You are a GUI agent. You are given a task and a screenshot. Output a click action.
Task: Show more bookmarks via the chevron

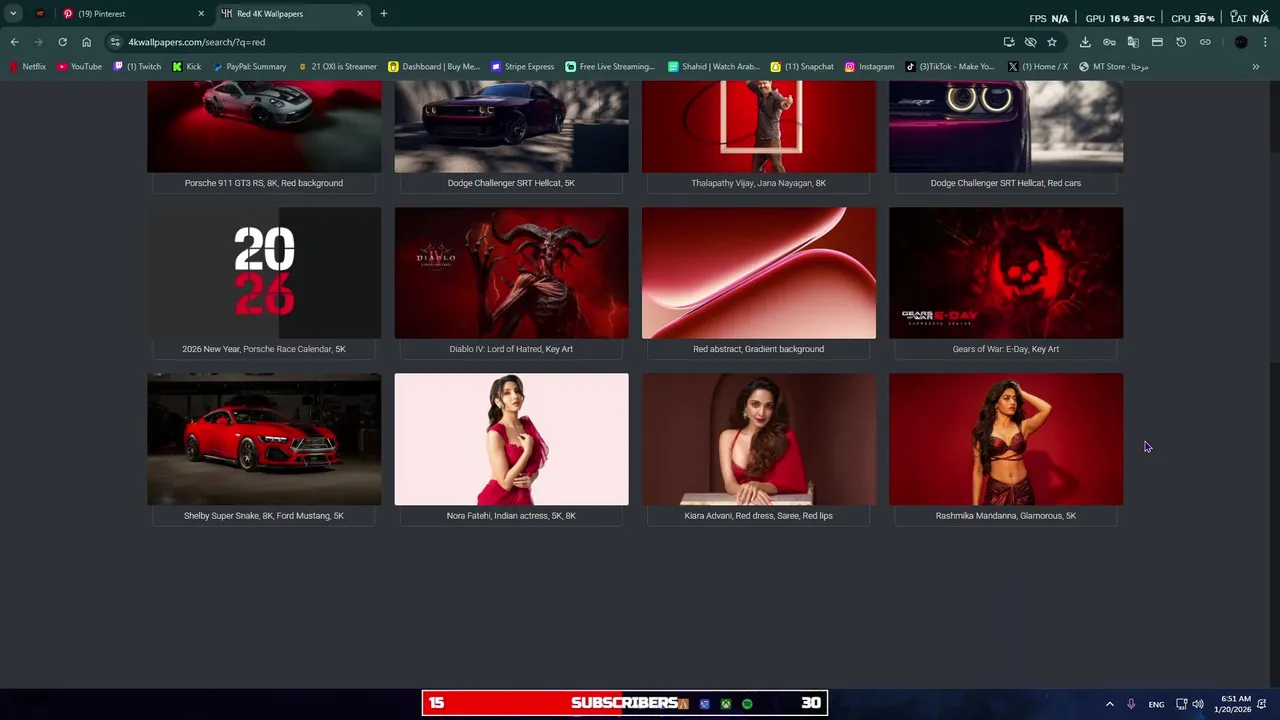click(x=1256, y=67)
